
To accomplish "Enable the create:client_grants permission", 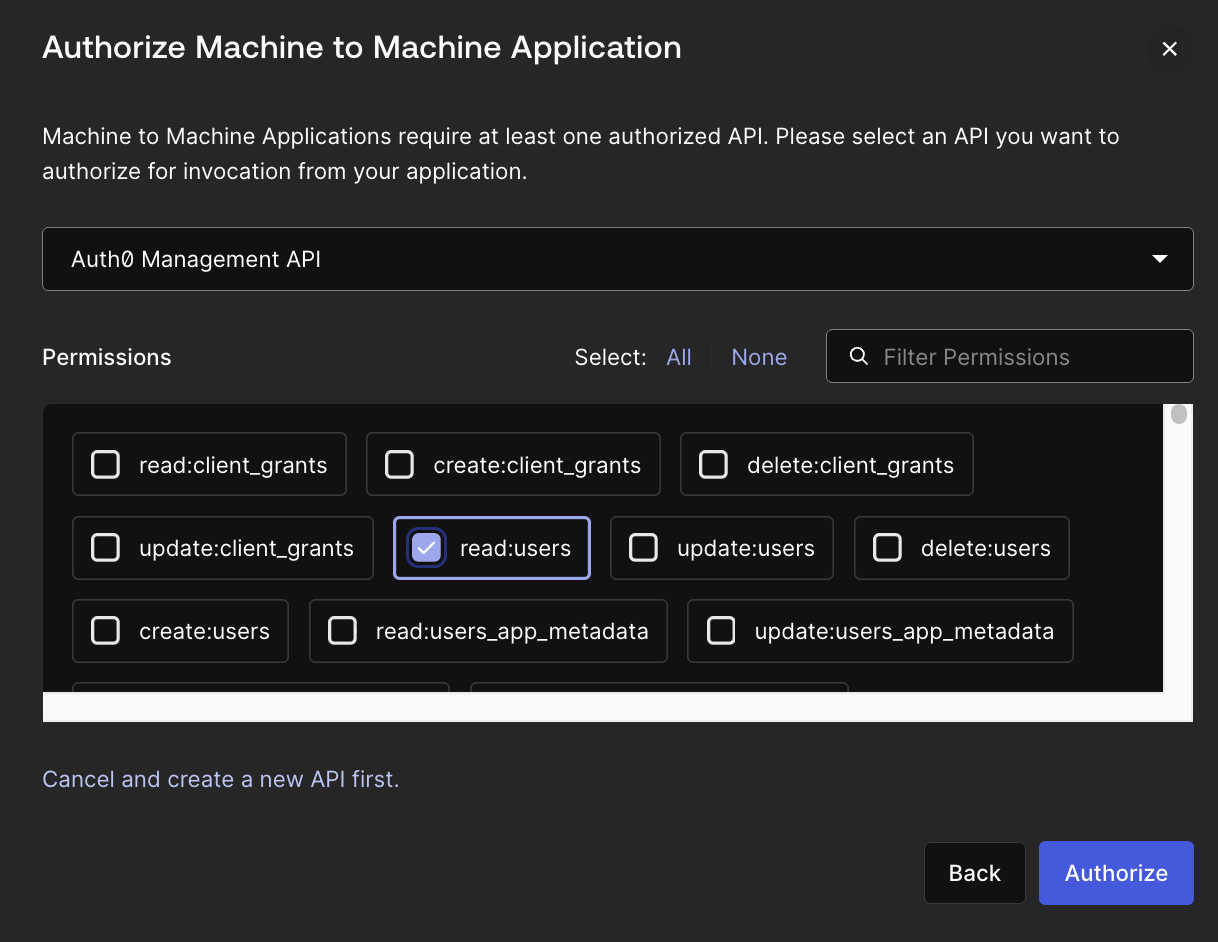I will click(x=399, y=464).
